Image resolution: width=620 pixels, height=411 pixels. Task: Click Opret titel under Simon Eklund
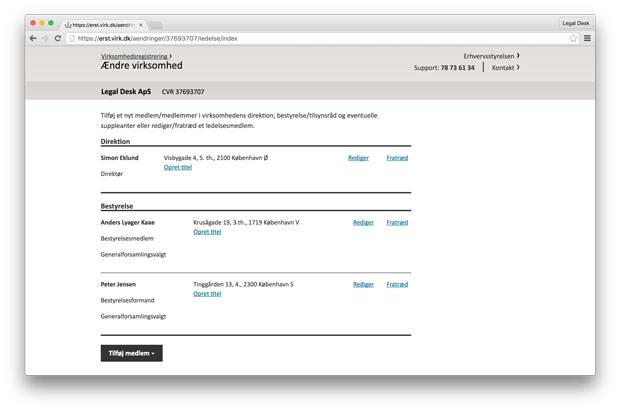pos(178,167)
